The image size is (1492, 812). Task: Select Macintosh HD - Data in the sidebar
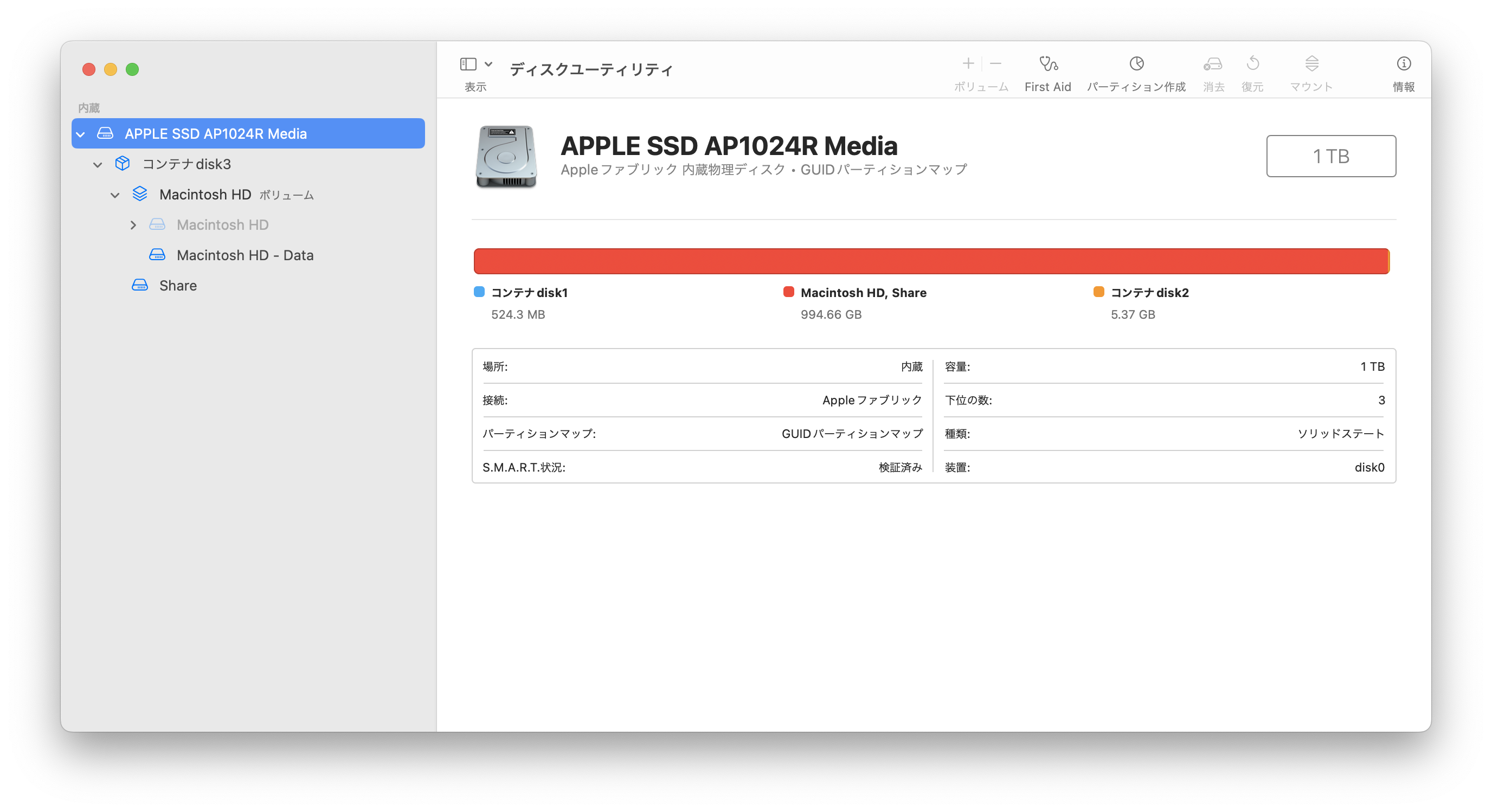coord(245,255)
